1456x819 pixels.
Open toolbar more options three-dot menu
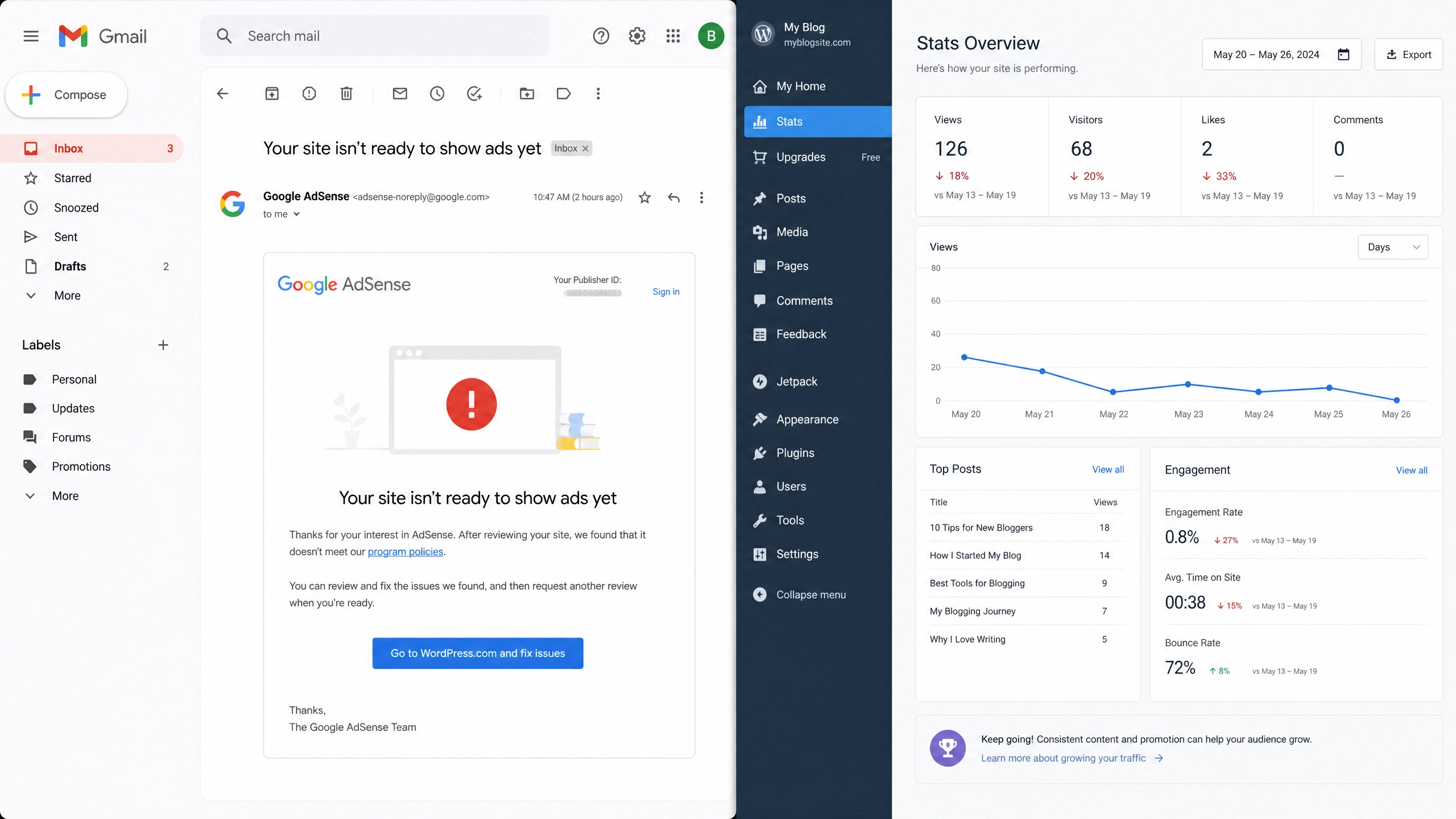coord(598,93)
